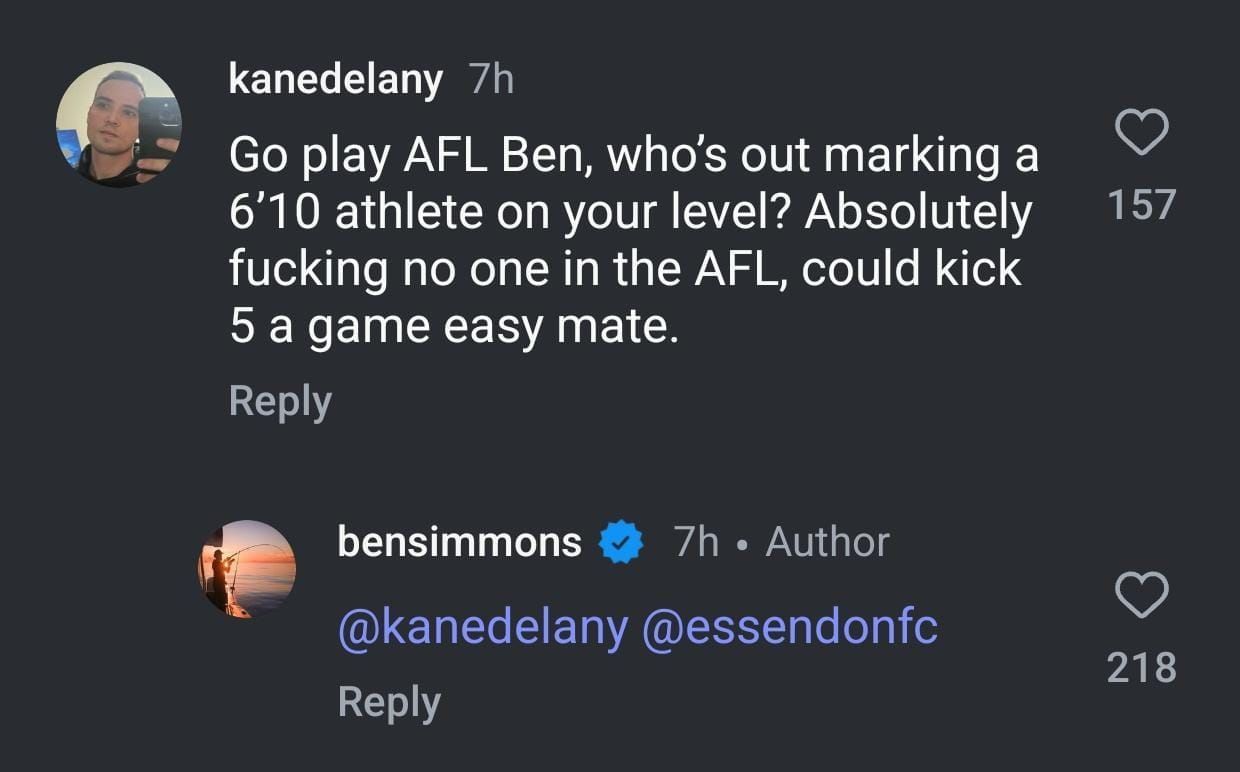Screen dimensions: 1240x772
Task: Show the 218 likes on bensimmons's reply
Action: point(1141,667)
